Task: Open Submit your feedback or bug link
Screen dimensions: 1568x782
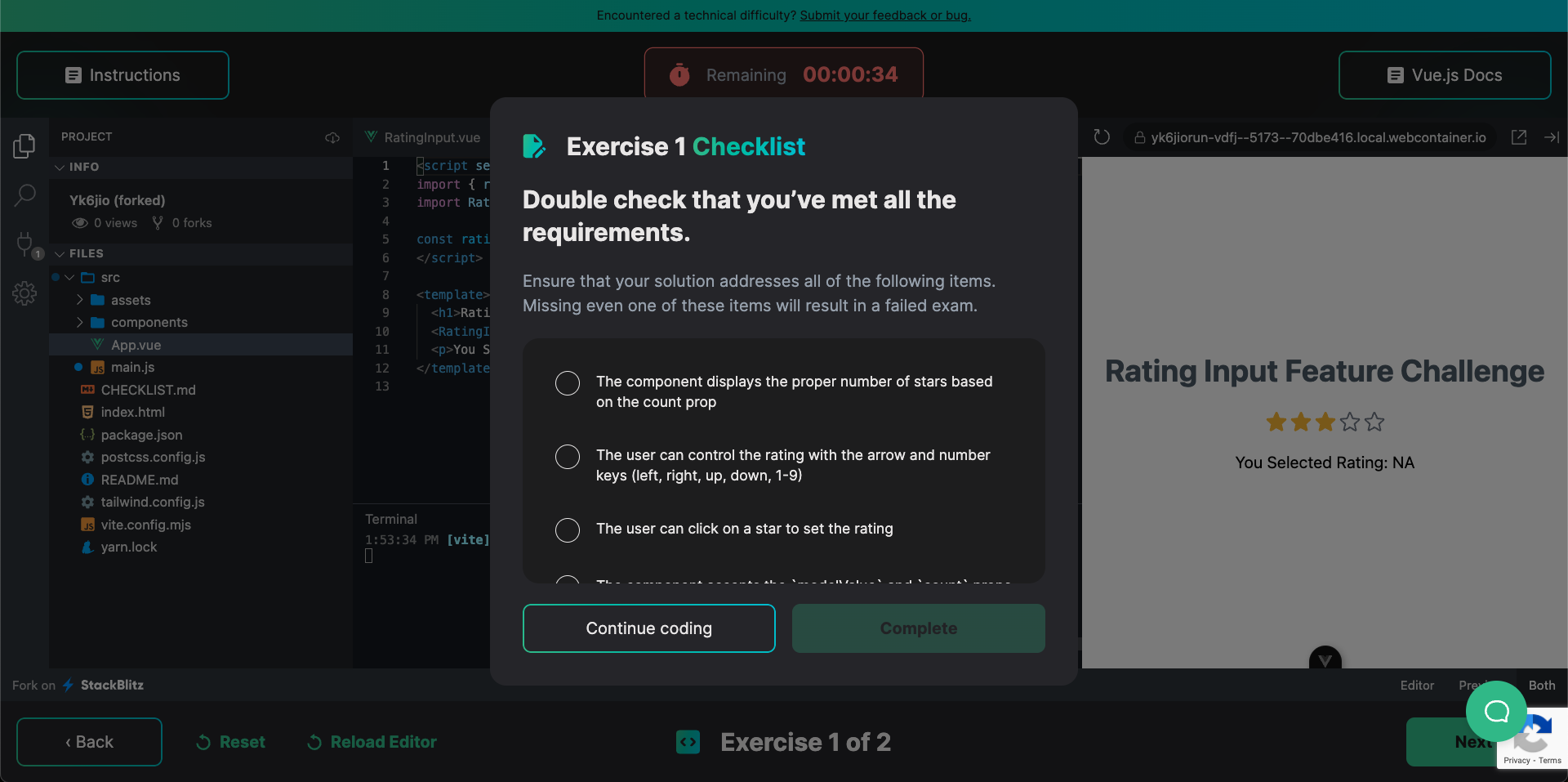Action: tap(885, 16)
